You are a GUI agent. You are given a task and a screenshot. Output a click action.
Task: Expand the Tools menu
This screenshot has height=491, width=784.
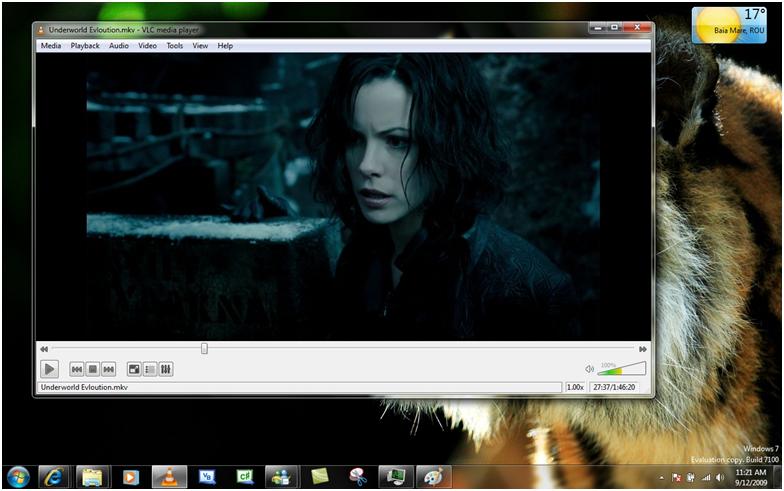(175, 46)
